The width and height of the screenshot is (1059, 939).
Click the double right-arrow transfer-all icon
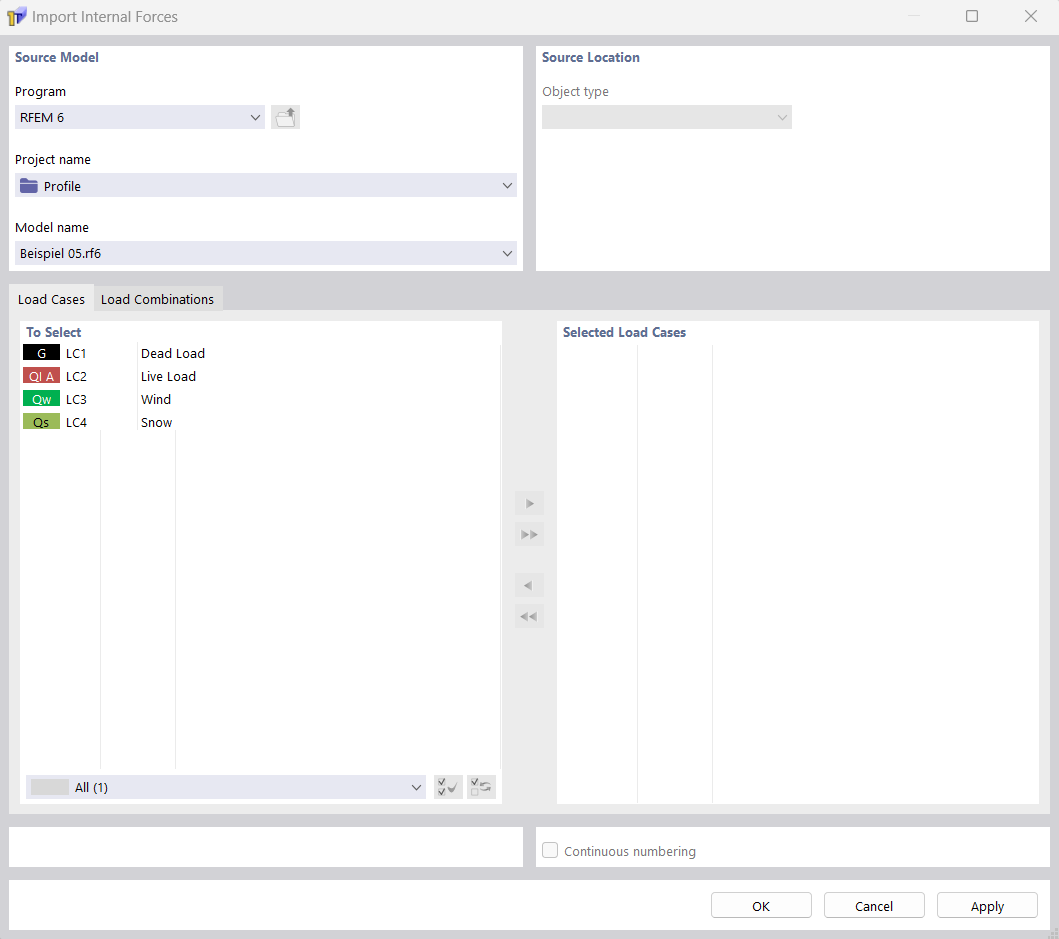(529, 534)
